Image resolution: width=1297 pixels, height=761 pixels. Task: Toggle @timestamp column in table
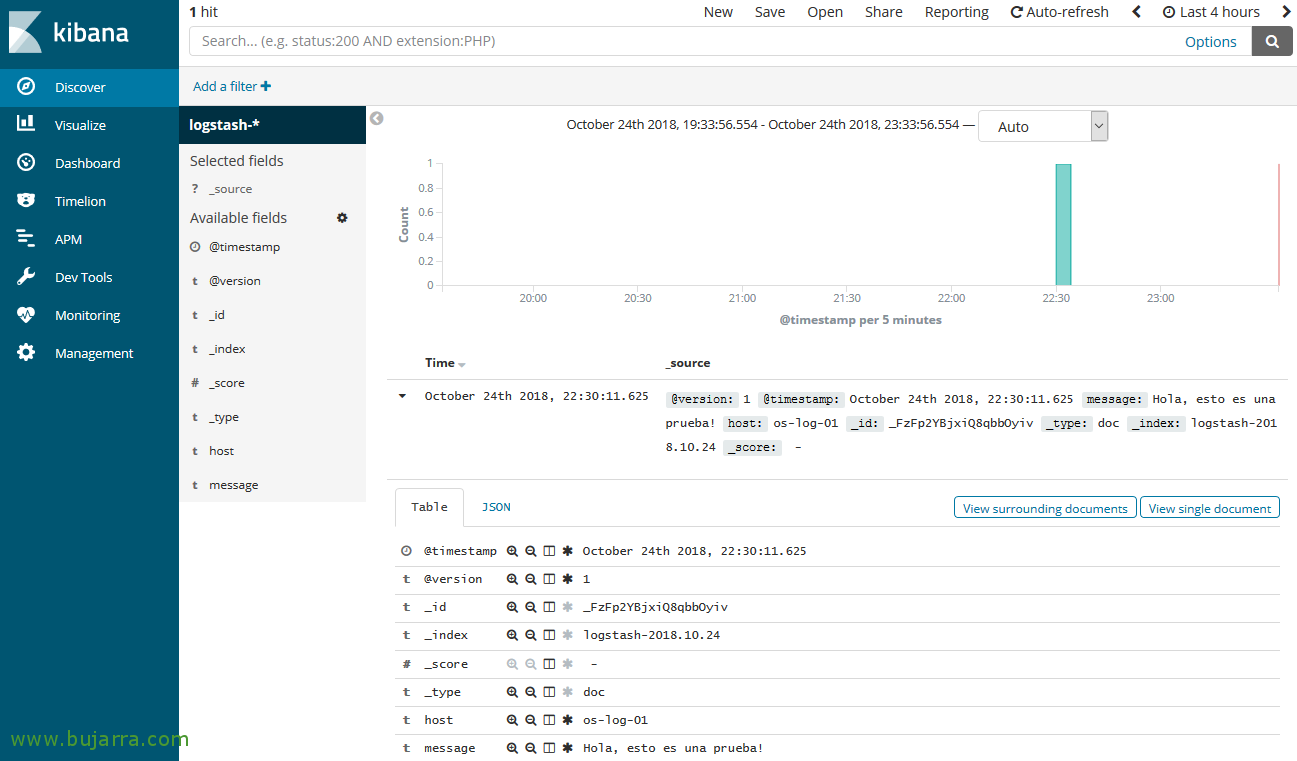549,551
